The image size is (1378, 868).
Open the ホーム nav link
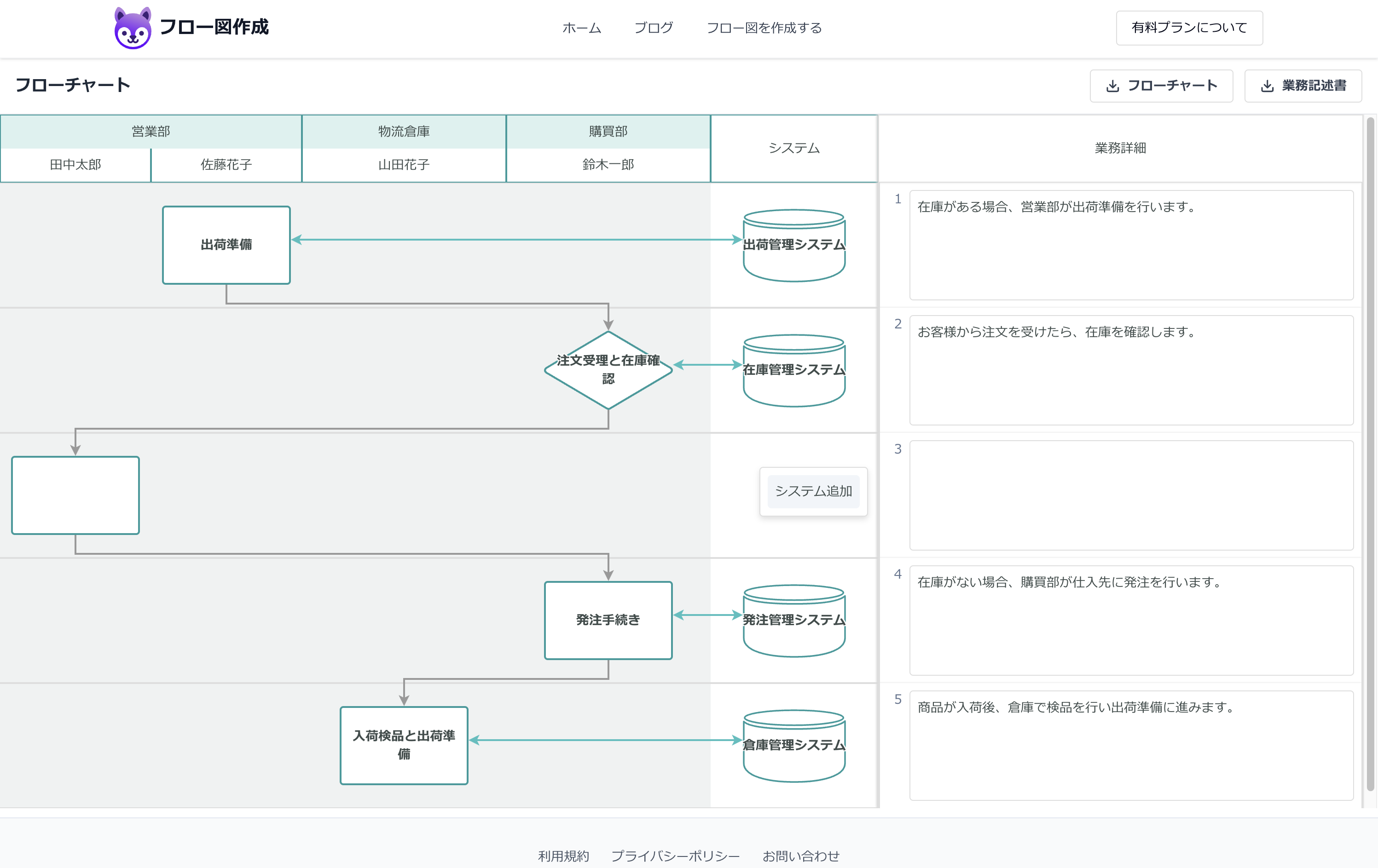(x=581, y=28)
